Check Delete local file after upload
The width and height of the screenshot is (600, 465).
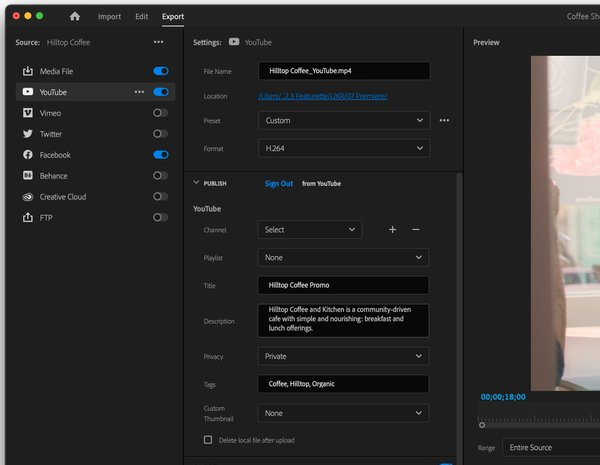tap(208, 440)
